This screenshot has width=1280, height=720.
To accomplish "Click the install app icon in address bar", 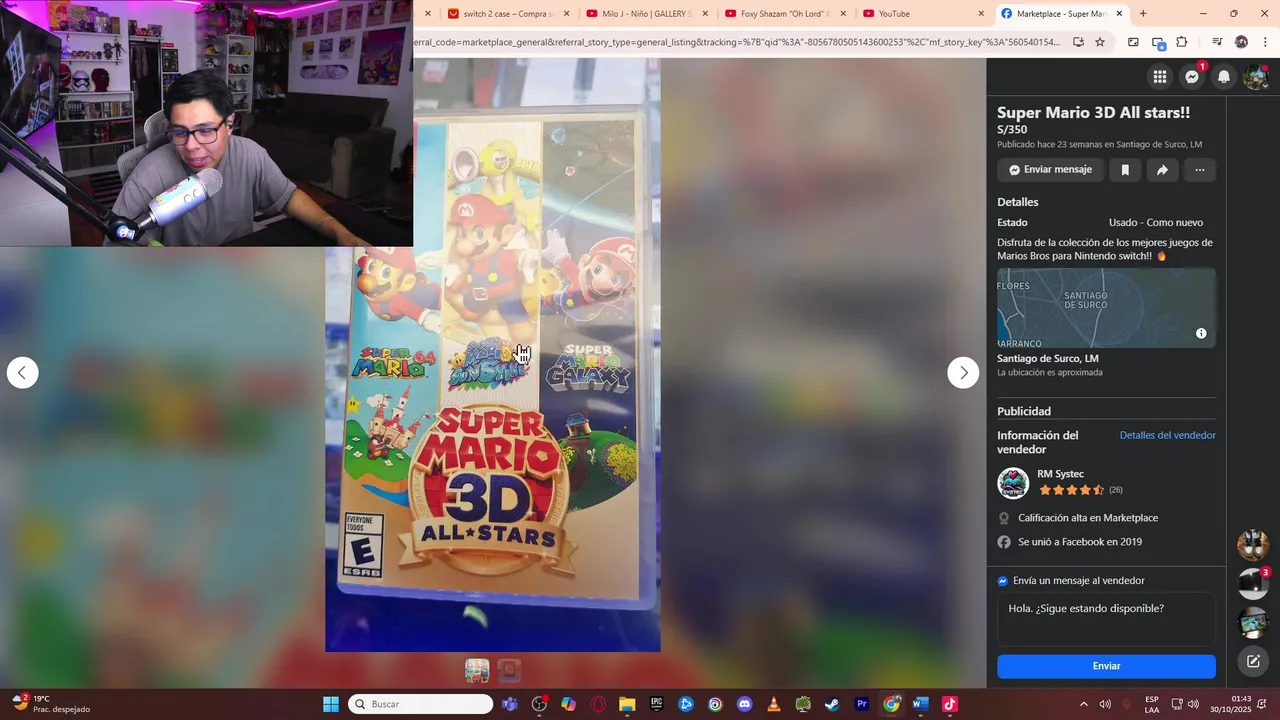I will (x=1078, y=42).
